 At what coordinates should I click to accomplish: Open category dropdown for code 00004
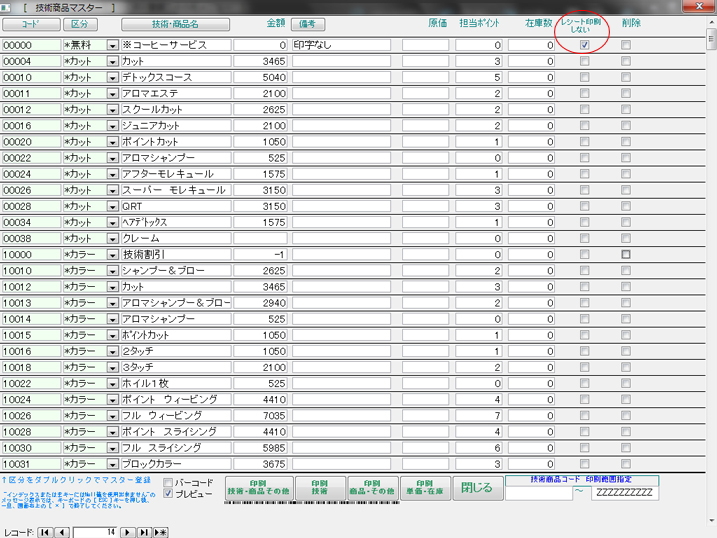(x=112, y=61)
